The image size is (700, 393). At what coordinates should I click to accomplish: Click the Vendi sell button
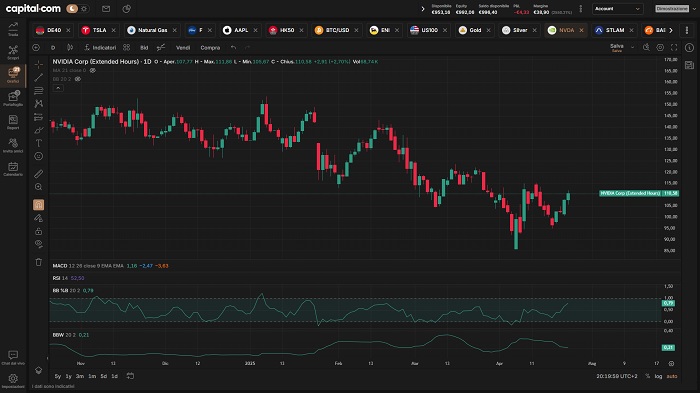[x=183, y=47]
